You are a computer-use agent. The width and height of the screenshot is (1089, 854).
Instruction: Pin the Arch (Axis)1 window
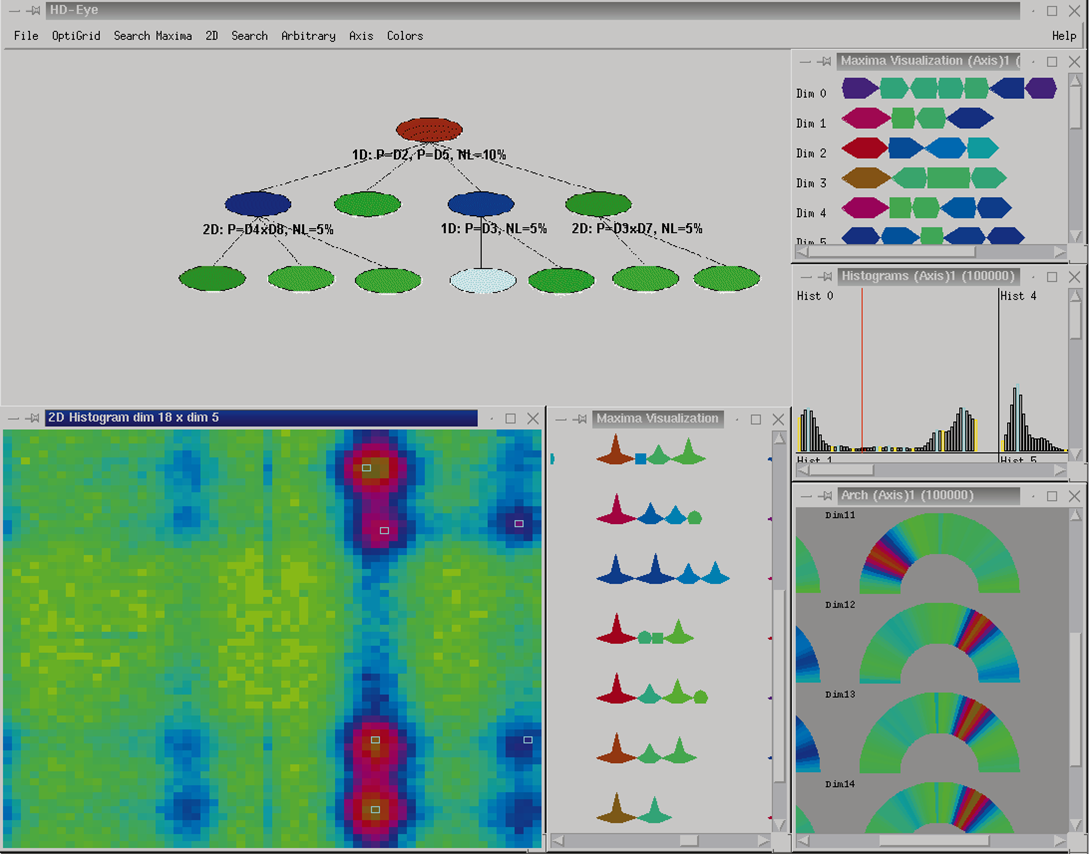click(x=824, y=496)
